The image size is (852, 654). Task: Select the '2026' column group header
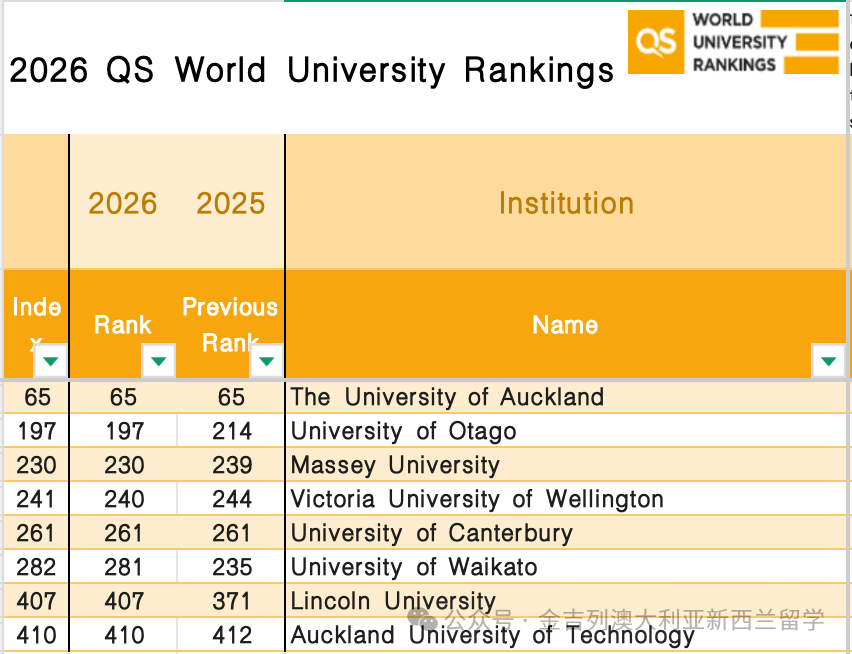123,203
